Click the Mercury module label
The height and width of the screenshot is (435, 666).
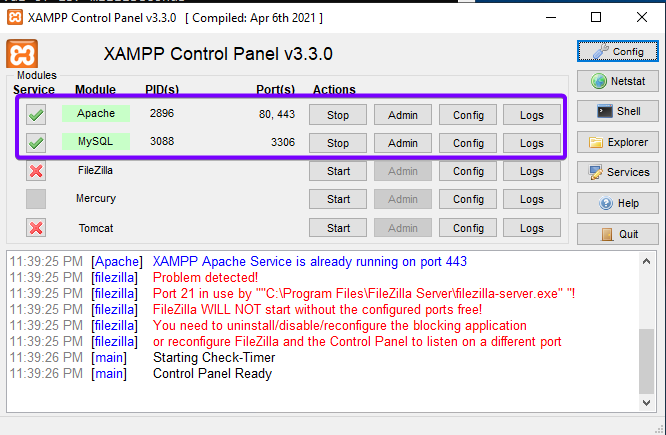click(x=96, y=198)
